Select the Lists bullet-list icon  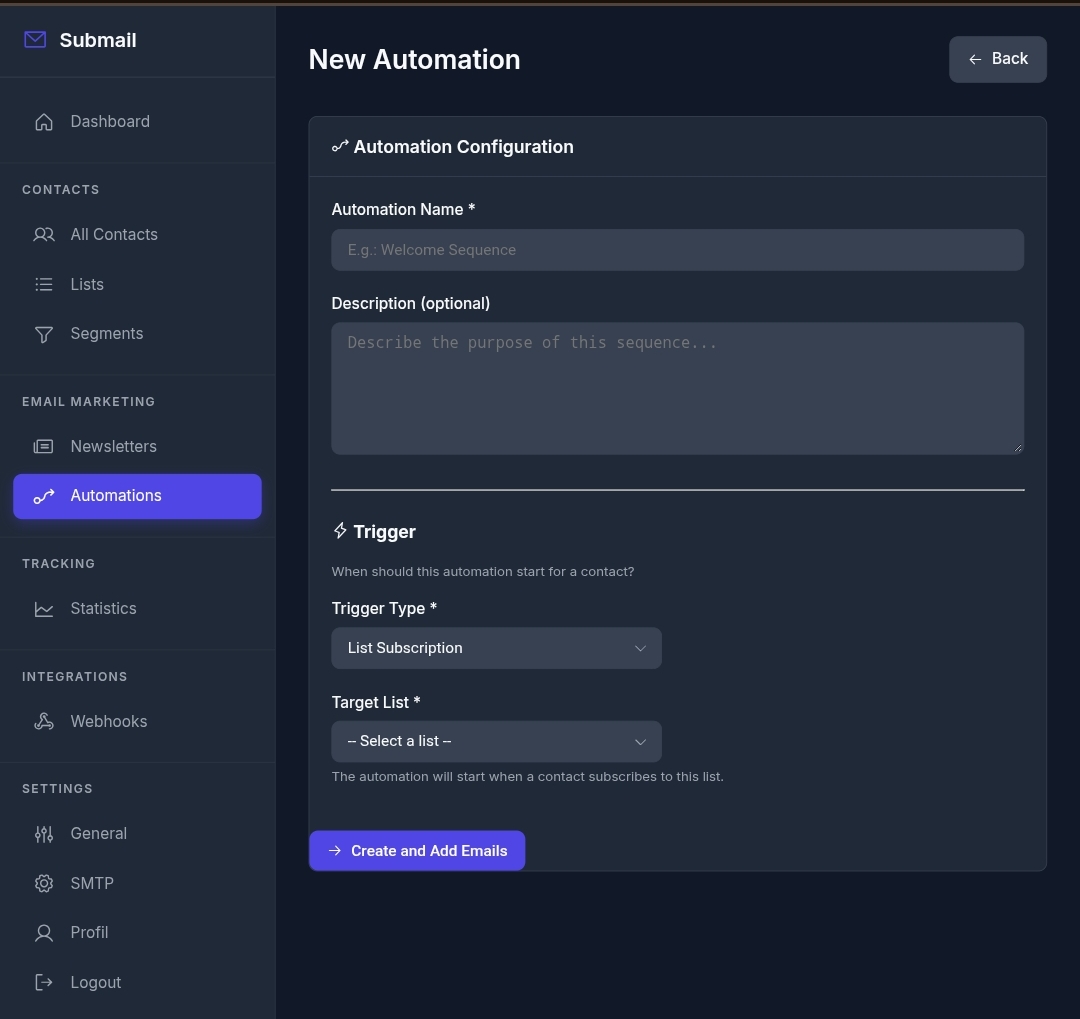pos(44,285)
